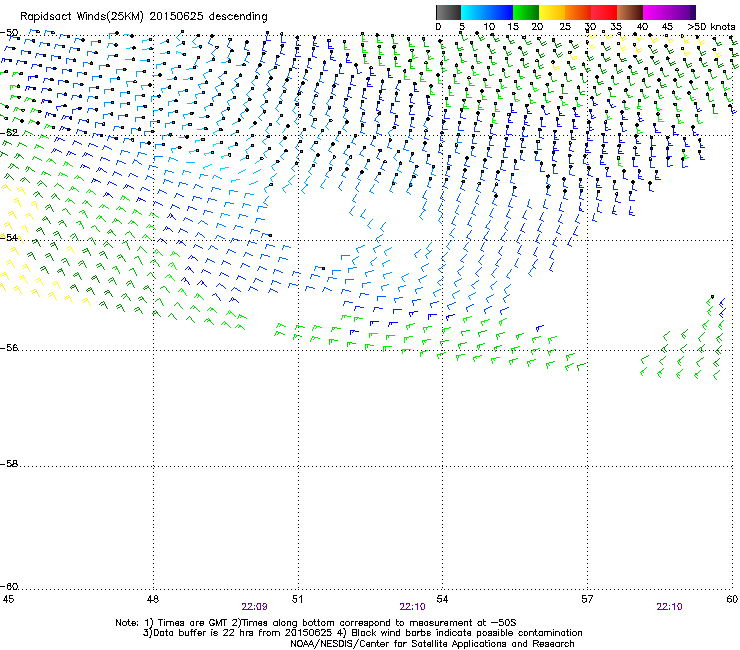Click the latitude axis label '-58'
The height and width of the screenshot is (650, 740).
(x=9, y=464)
